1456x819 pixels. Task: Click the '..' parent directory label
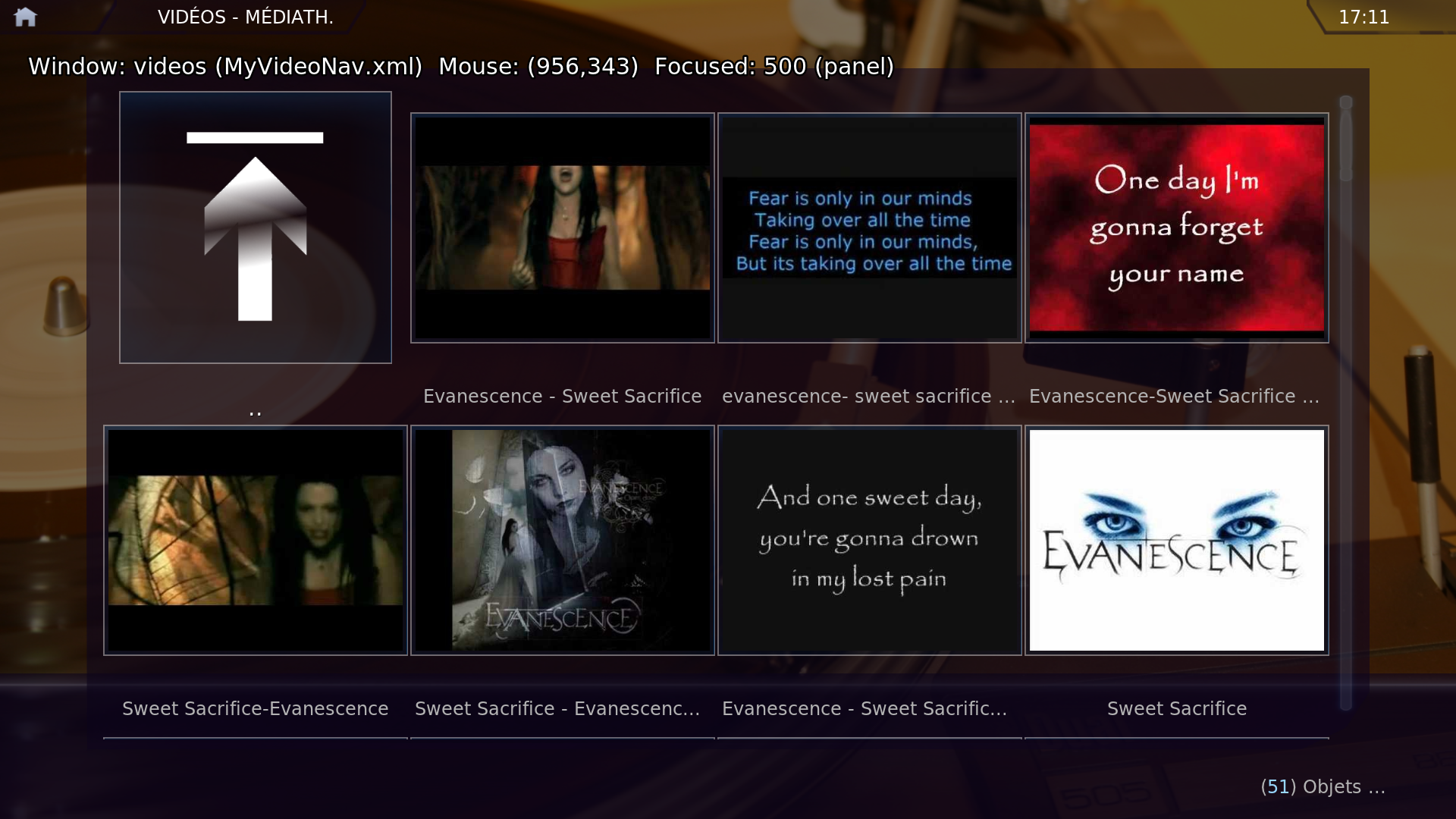[x=256, y=413]
